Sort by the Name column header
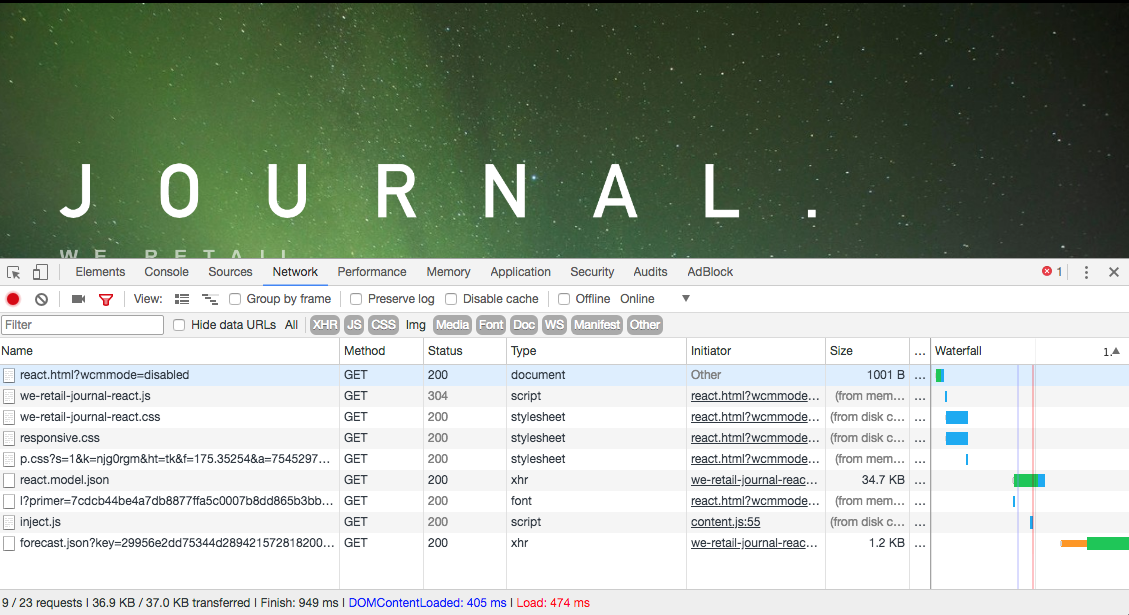The image size is (1129, 615). 169,351
